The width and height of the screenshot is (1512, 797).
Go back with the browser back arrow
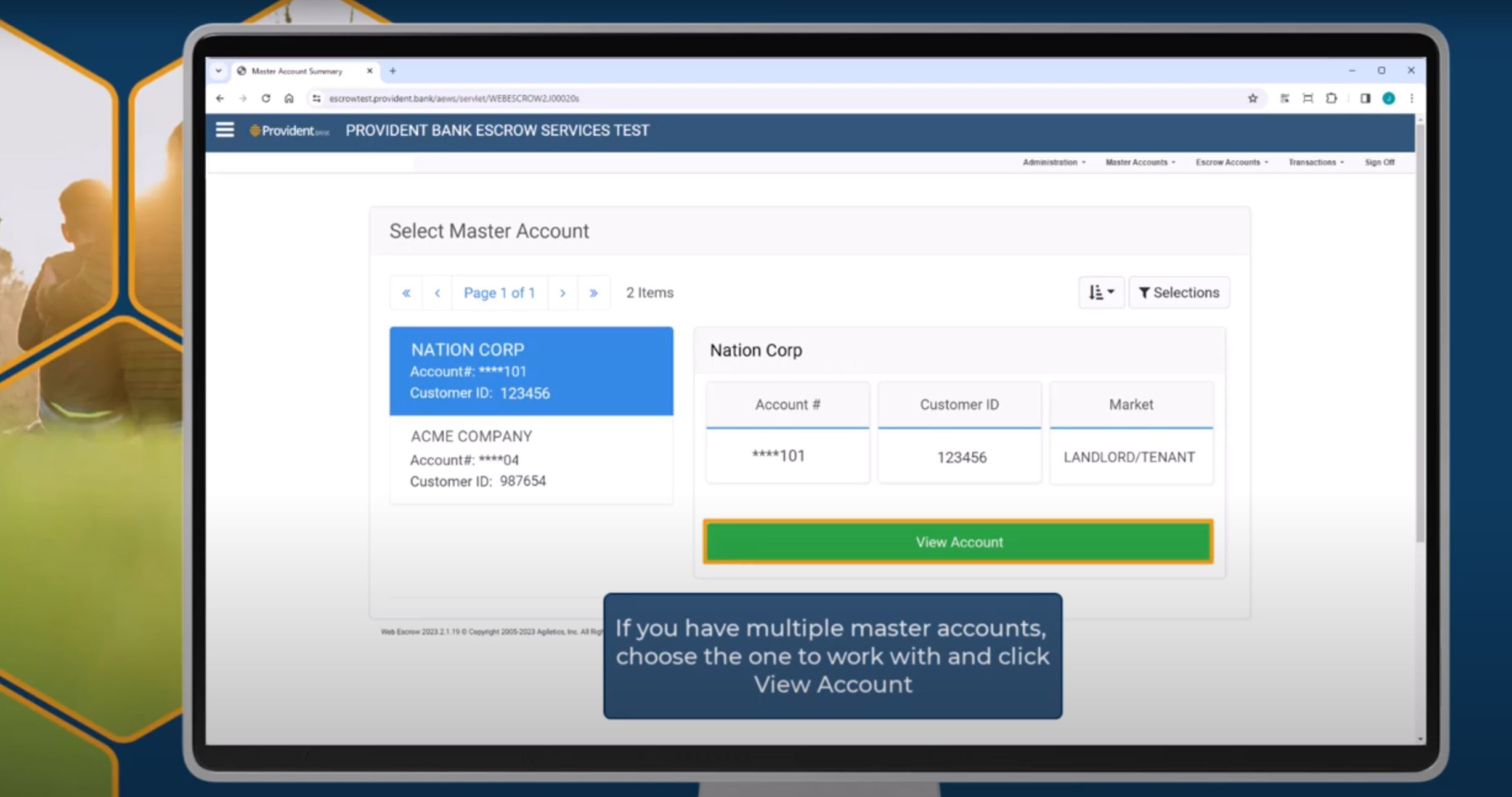click(220, 99)
